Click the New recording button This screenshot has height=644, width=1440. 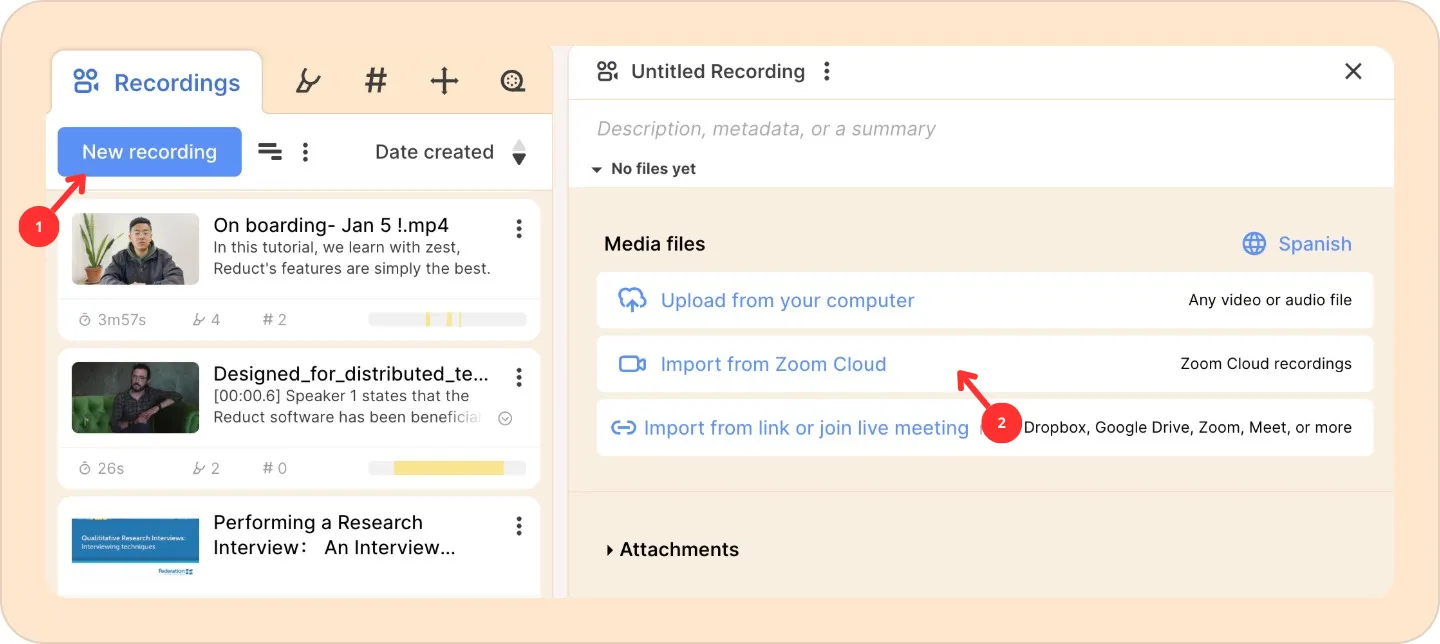pyautogui.click(x=149, y=152)
